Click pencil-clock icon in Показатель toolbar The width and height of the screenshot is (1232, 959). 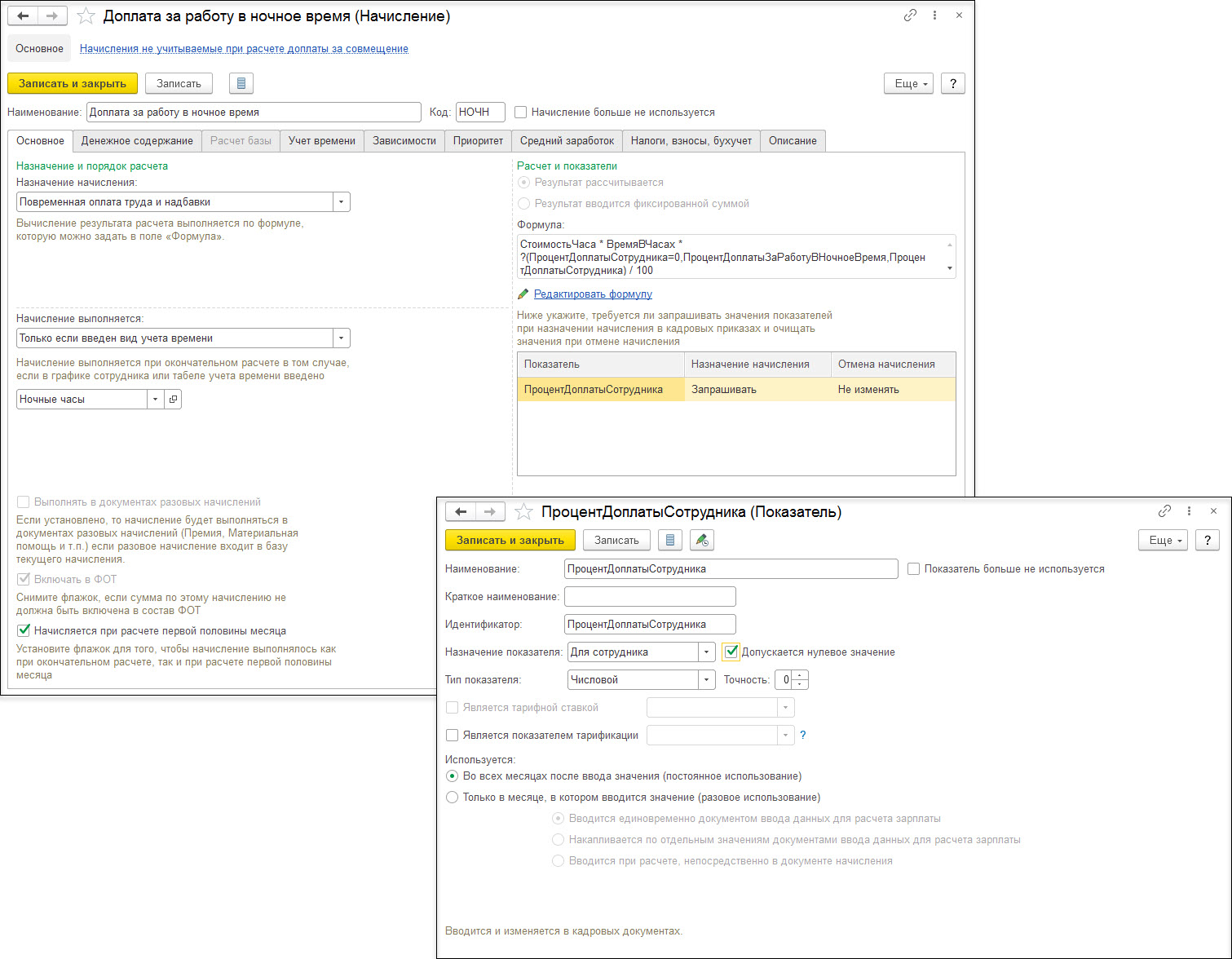coord(702,540)
